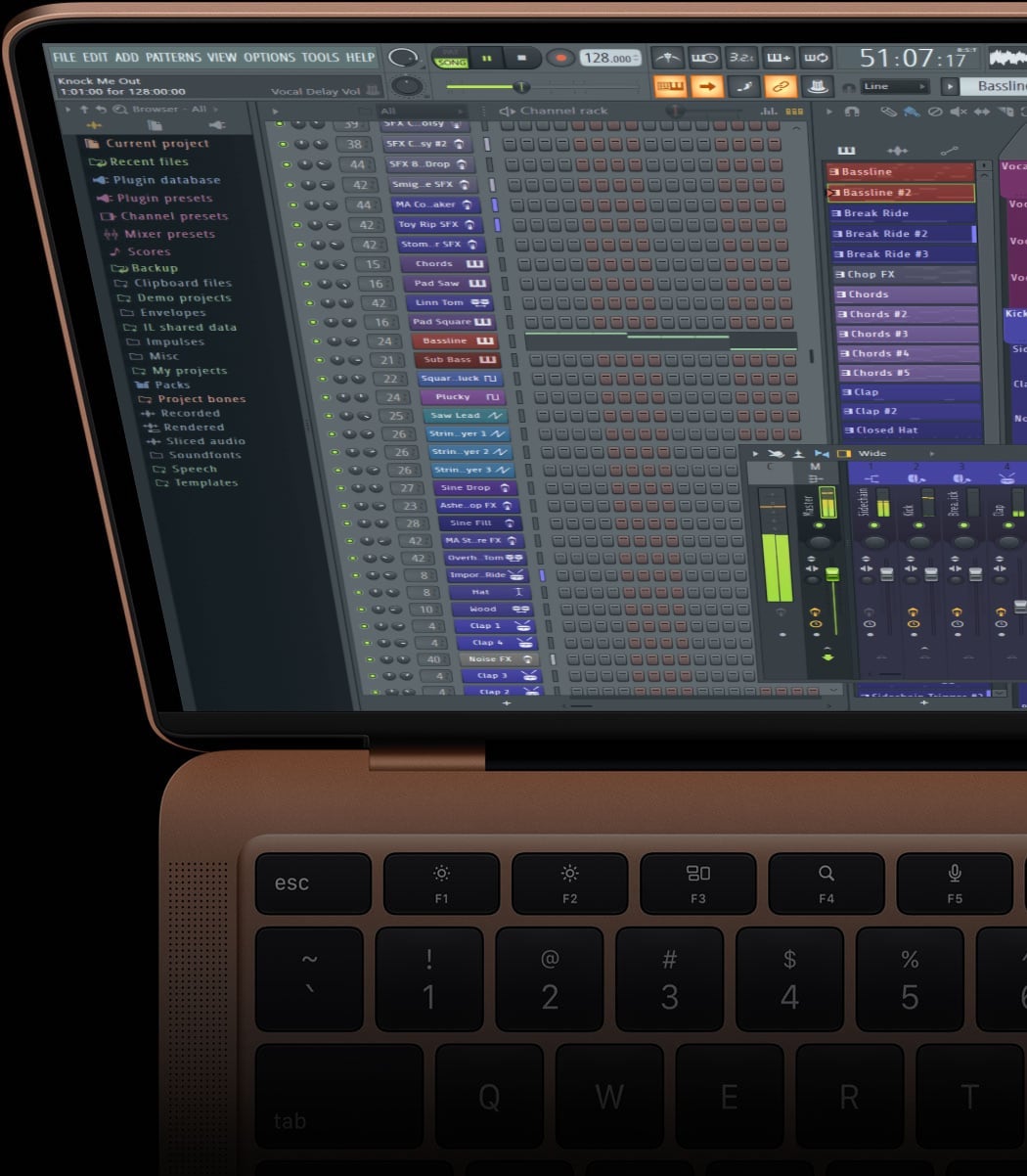Select the Pad Saw channel button
Image resolution: width=1027 pixels, height=1176 pixels.
click(446, 284)
